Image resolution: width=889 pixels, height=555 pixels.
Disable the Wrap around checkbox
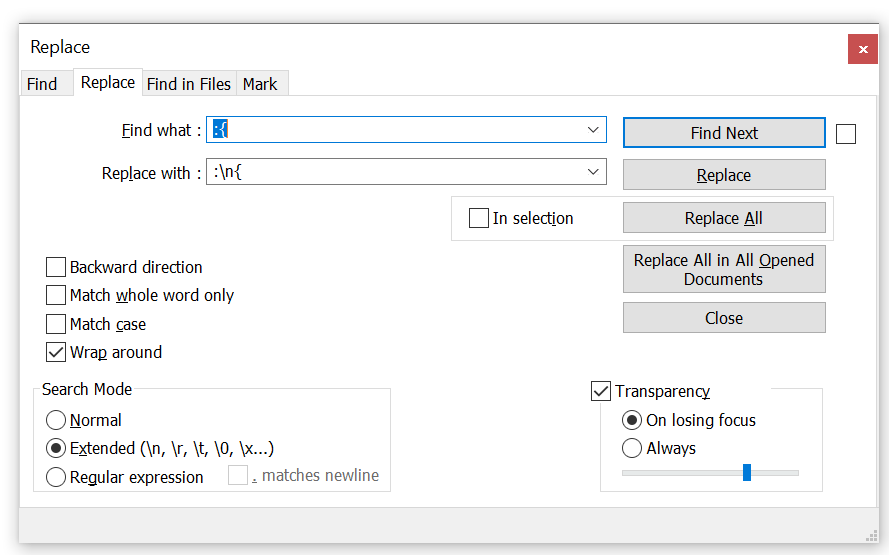pyautogui.click(x=56, y=352)
